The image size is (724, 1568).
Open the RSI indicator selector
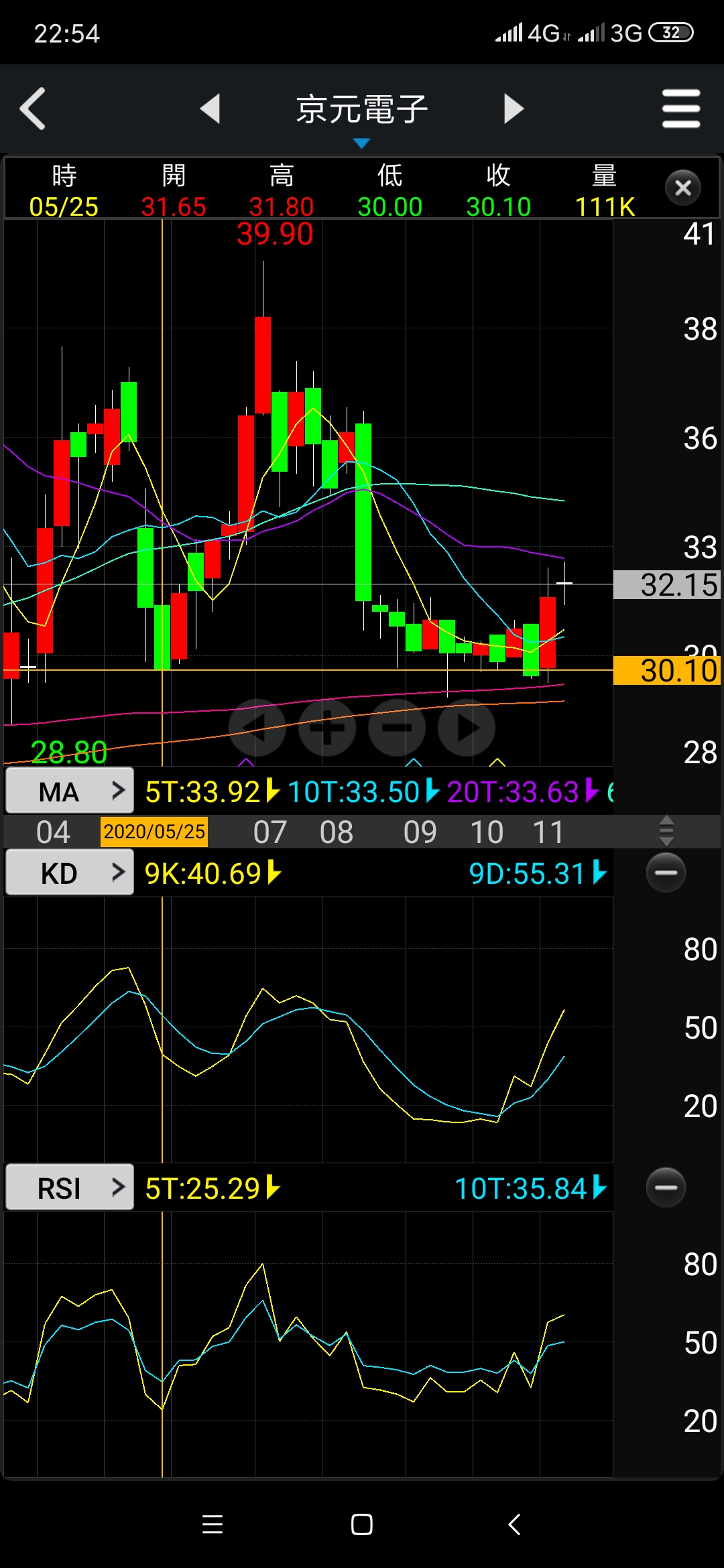pyautogui.click(x=70, y=1188)
